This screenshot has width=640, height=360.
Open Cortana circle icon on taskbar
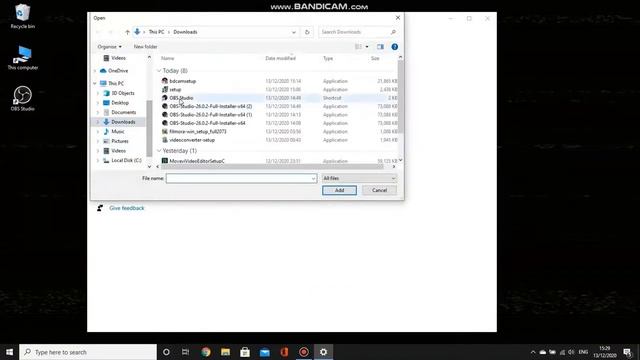pyautogui.click(x=166, y=352)
